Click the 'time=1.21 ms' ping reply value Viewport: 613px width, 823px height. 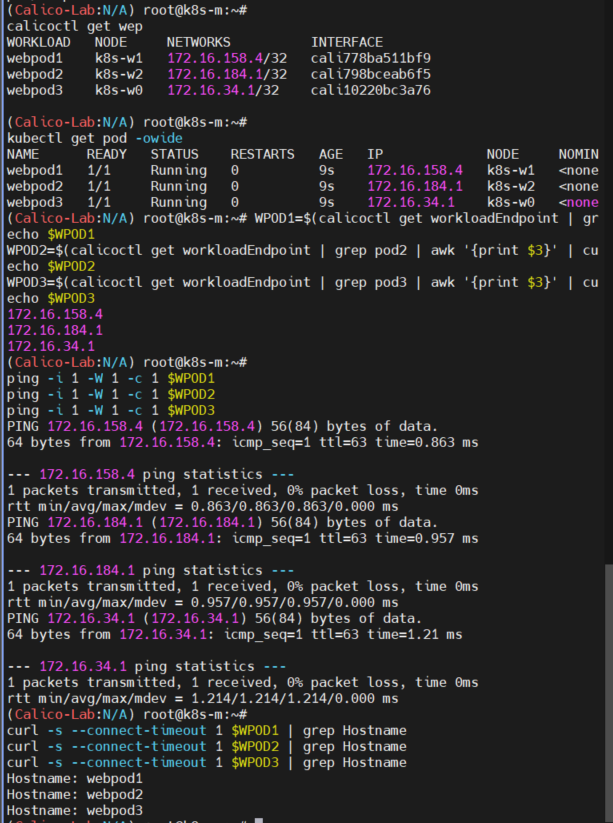click(x=415, y=635)
